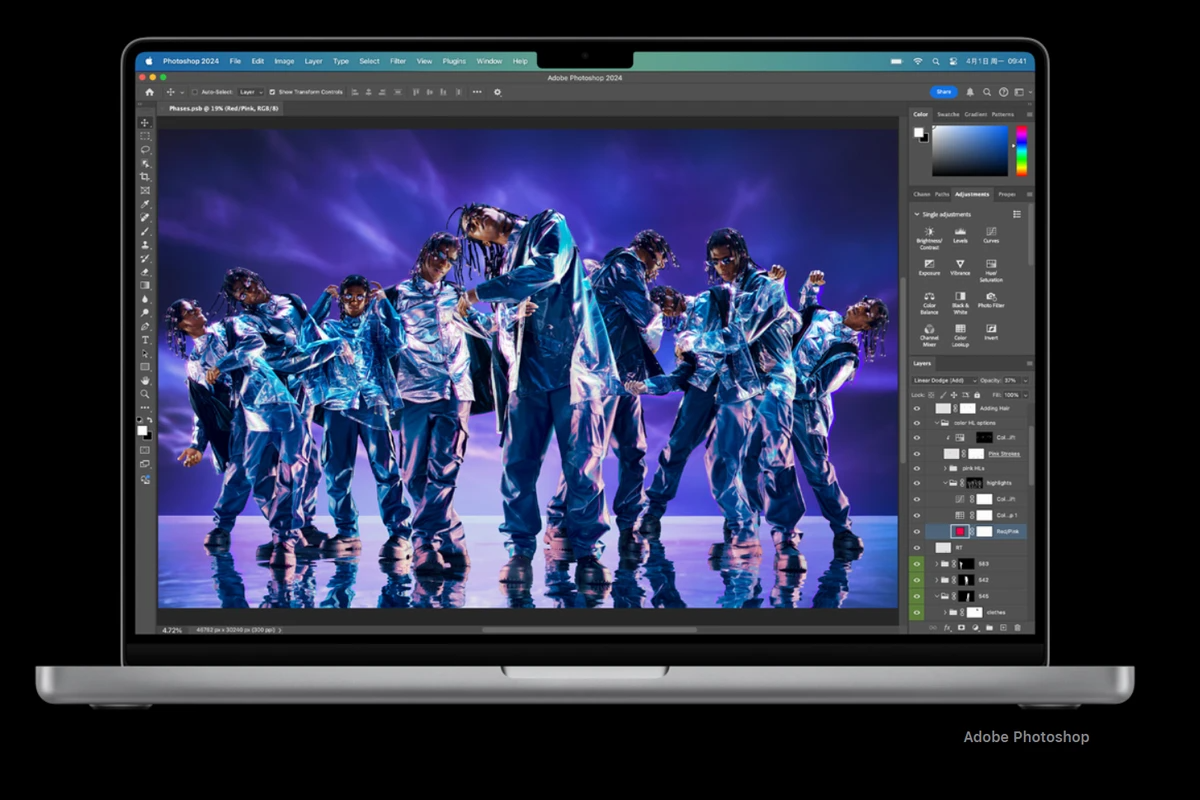The width and height of the screenshot is (1200, 800).
Task: Pick a shade in the color field
Action: pyautogui.click(x=970, y=151)
